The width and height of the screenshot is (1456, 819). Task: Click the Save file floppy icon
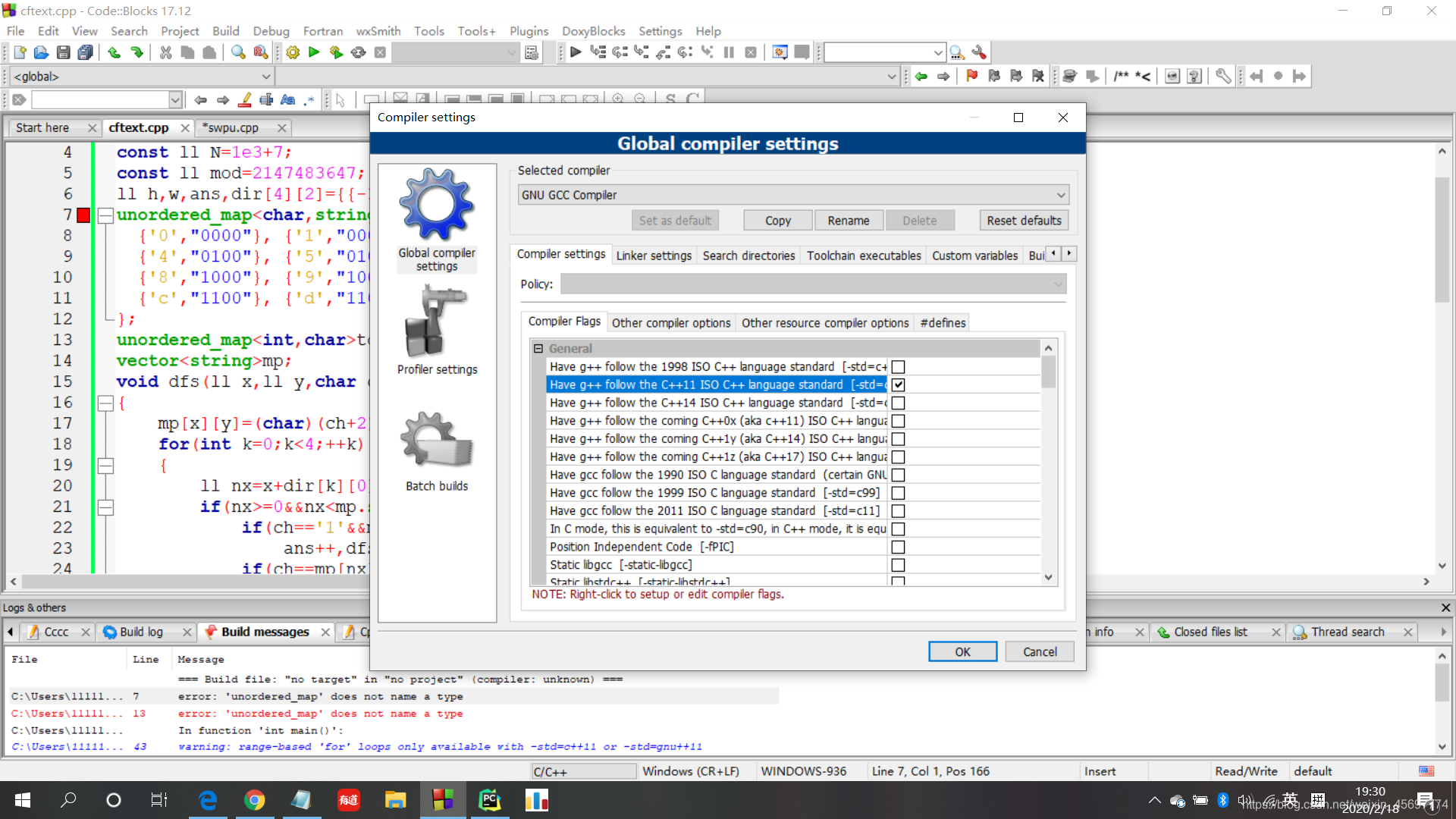click(64, 52)
